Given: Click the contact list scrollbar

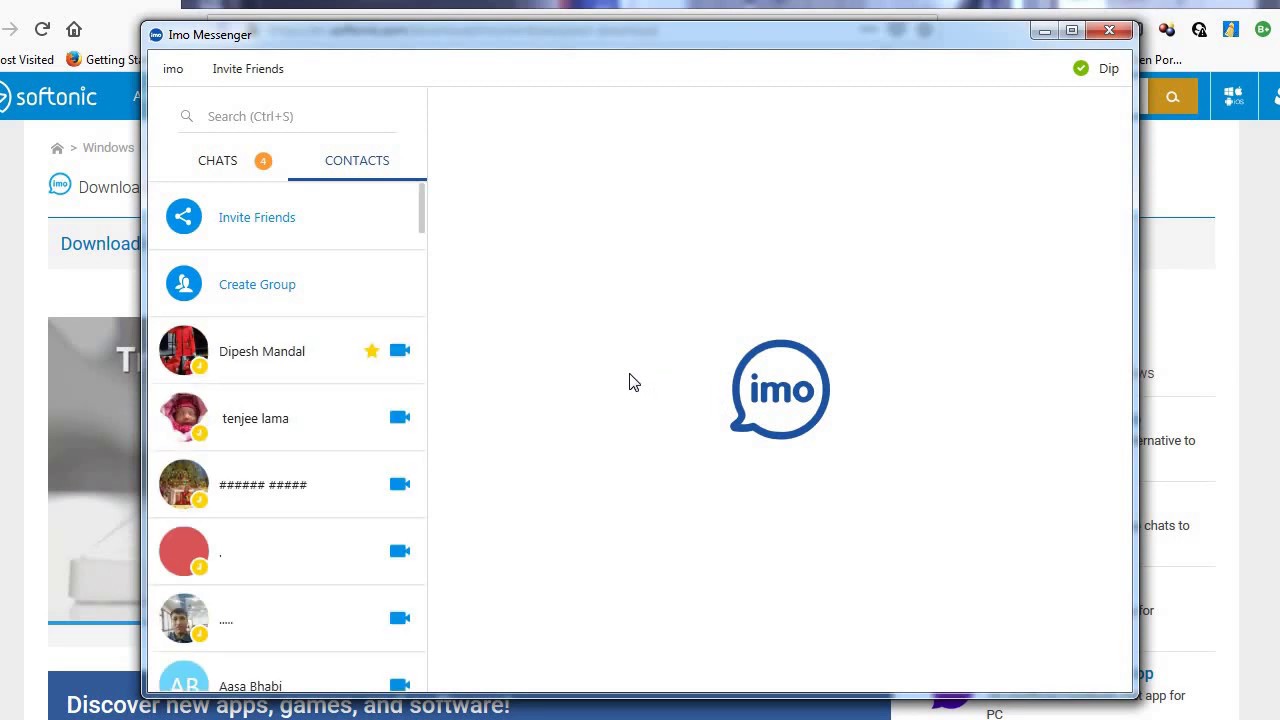Looking at the screenshot, I should coord(422,209).
